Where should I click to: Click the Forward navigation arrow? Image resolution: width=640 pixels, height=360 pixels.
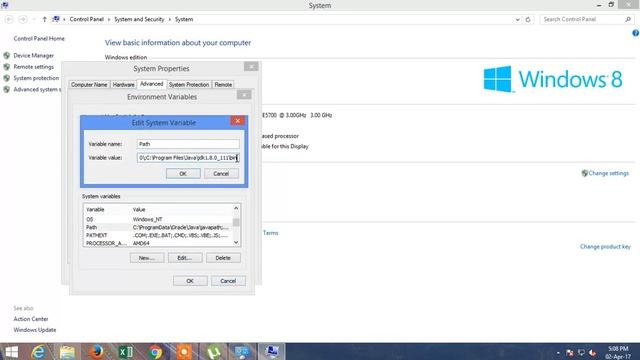coord(23,19)
